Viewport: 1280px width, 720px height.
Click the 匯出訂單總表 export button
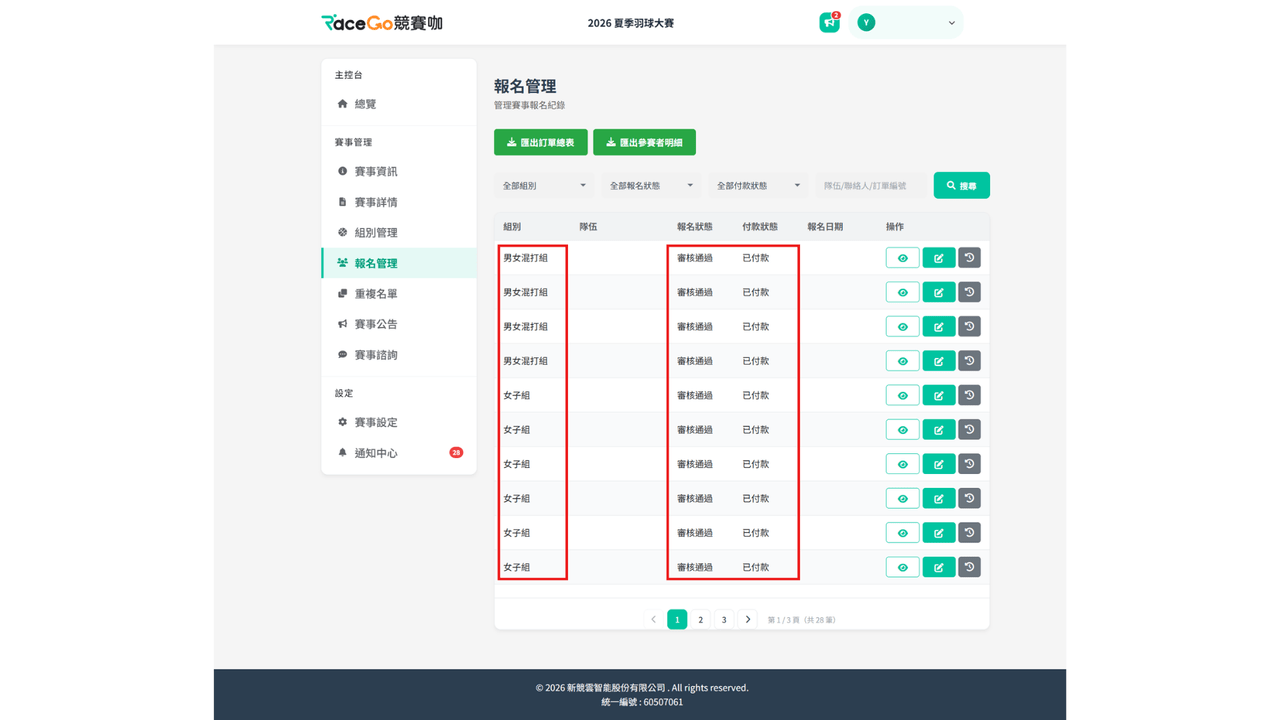[x=541, y=142]
